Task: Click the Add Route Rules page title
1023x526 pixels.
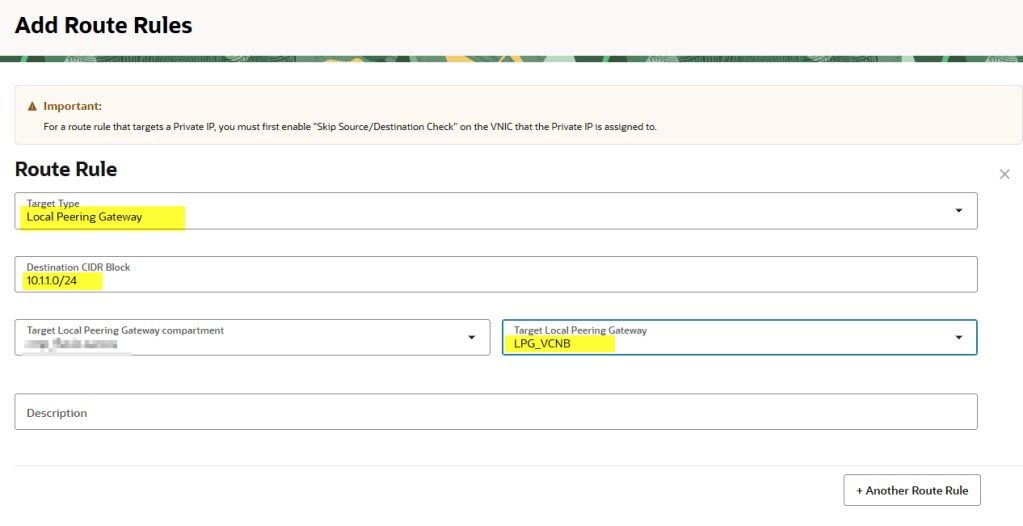Action: coord(104,25)
